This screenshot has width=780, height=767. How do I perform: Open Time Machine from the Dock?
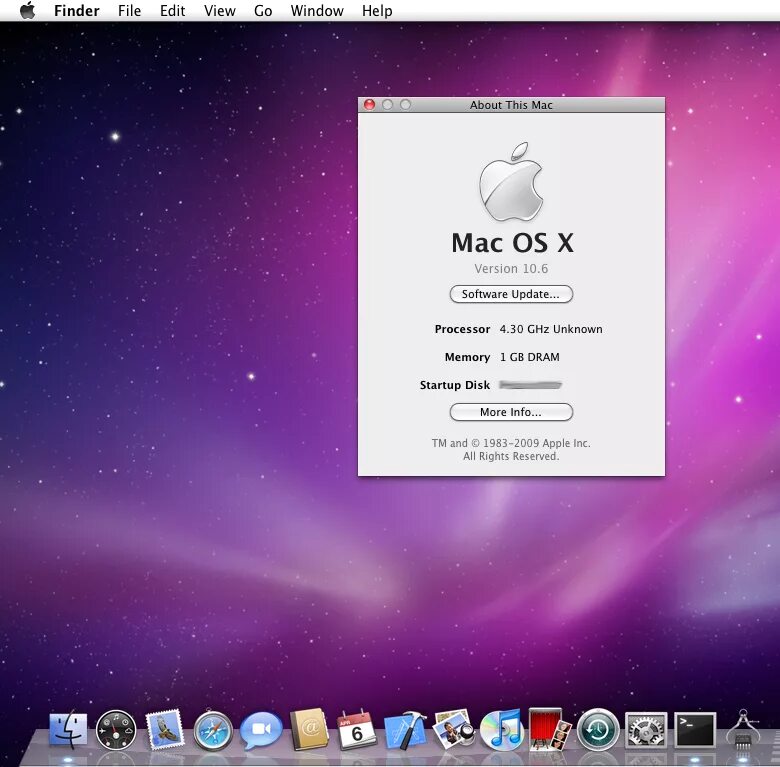597,730
